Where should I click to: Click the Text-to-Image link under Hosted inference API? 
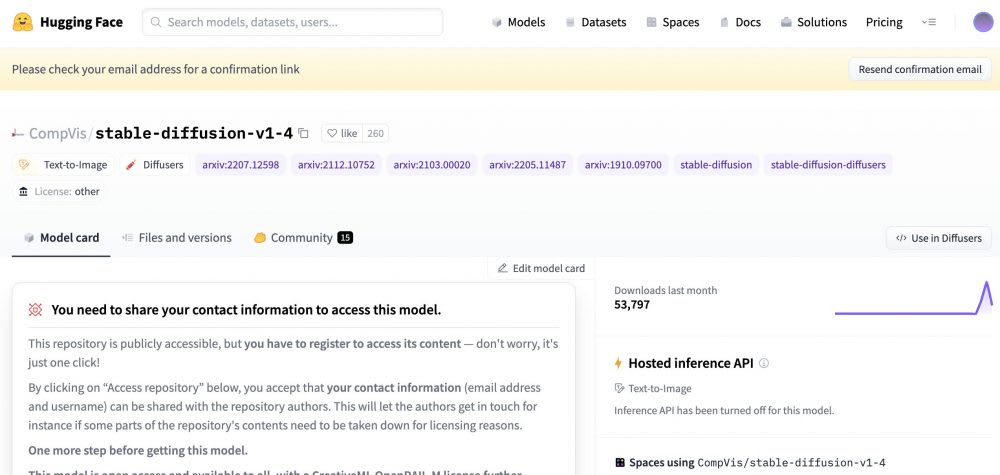653,388
